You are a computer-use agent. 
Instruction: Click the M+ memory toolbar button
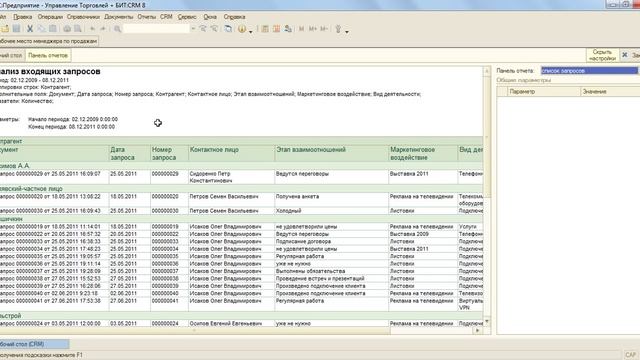coord(313,29)
